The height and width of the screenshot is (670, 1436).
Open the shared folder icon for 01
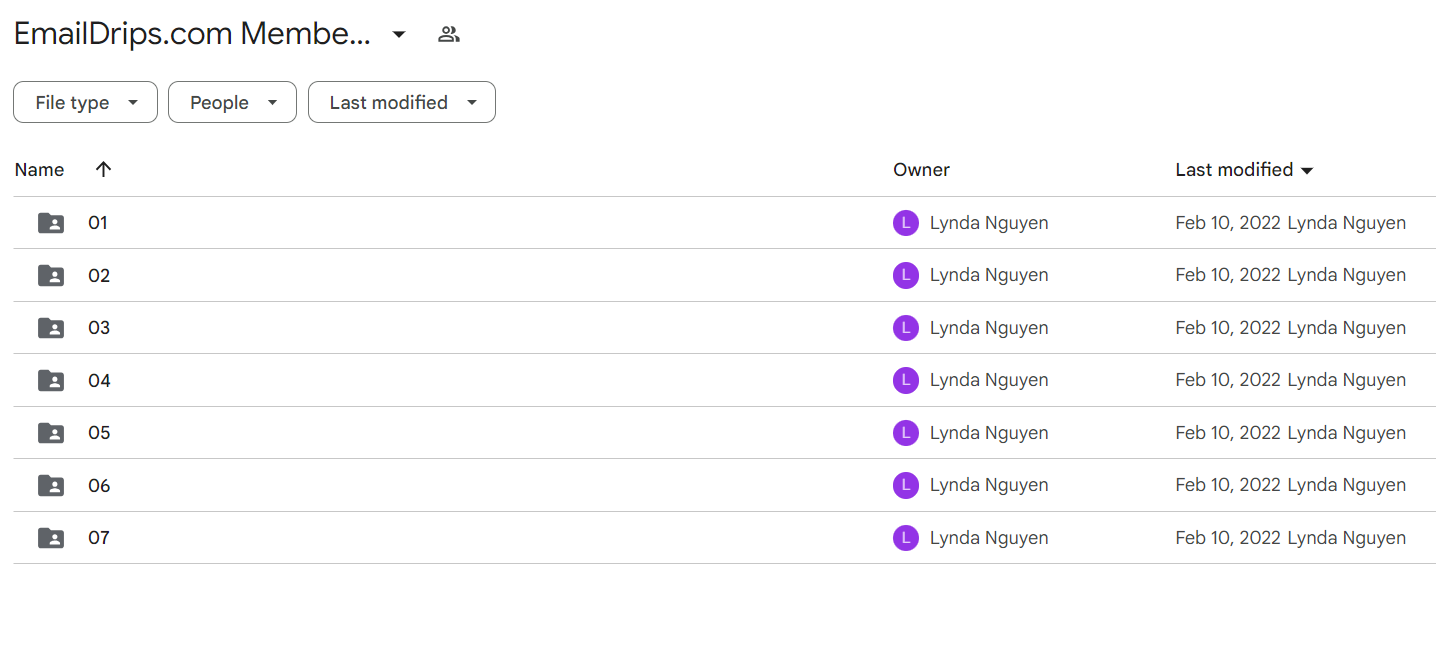tap(51, 223)
